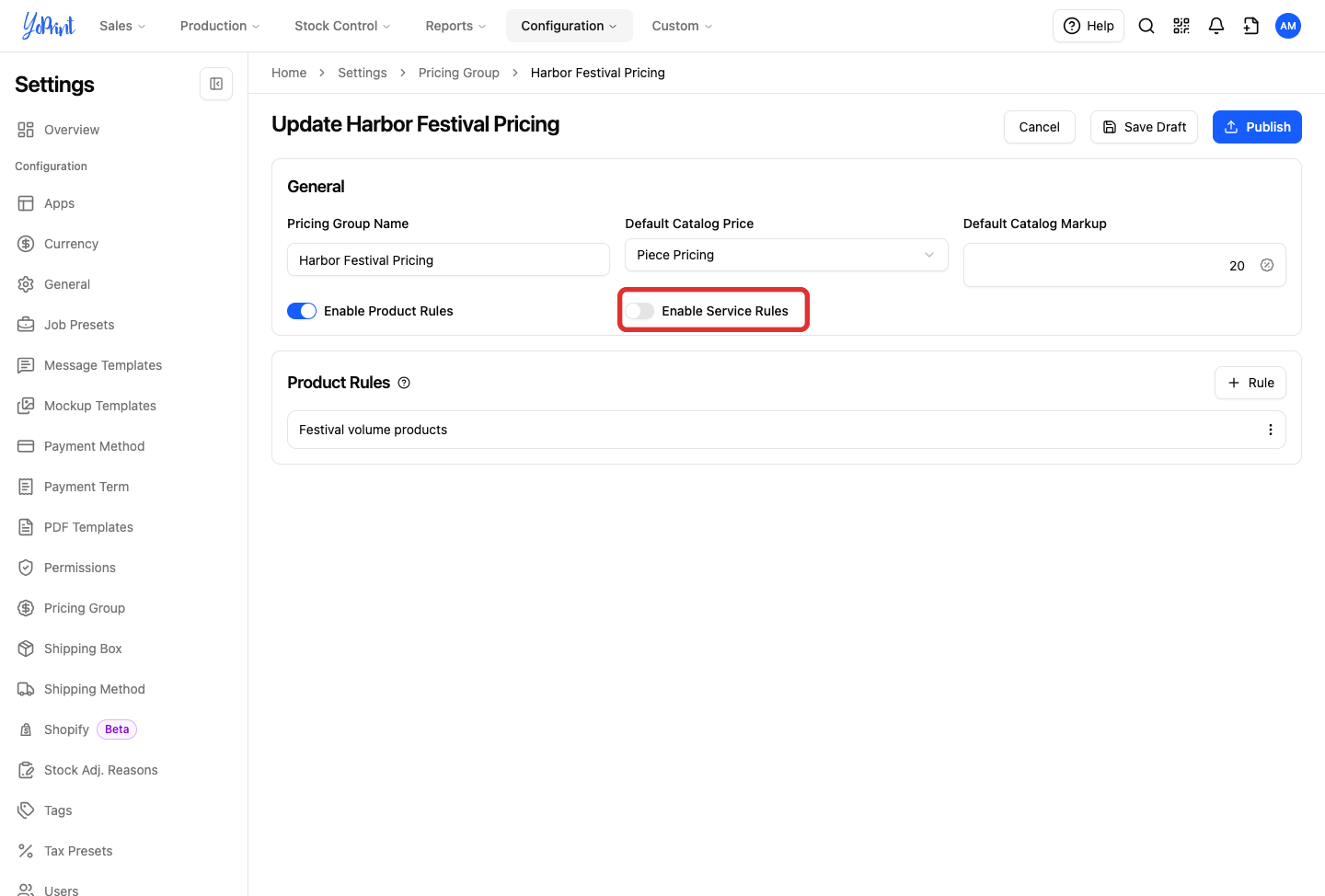Screen dimensions: 1325x896
Task: Click the YoPrint logo
Action: [x=49, y=26]
